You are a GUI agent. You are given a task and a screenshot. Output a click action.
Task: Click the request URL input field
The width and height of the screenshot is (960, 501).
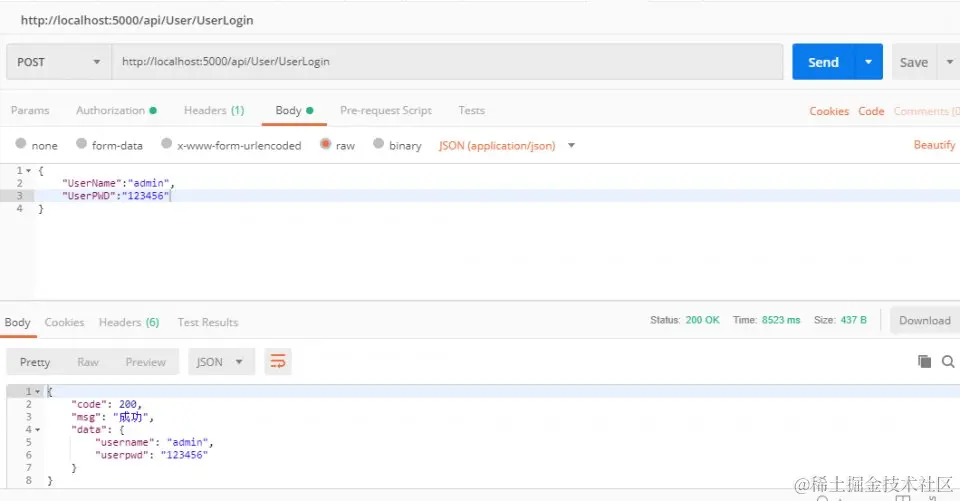coord(448,62)
